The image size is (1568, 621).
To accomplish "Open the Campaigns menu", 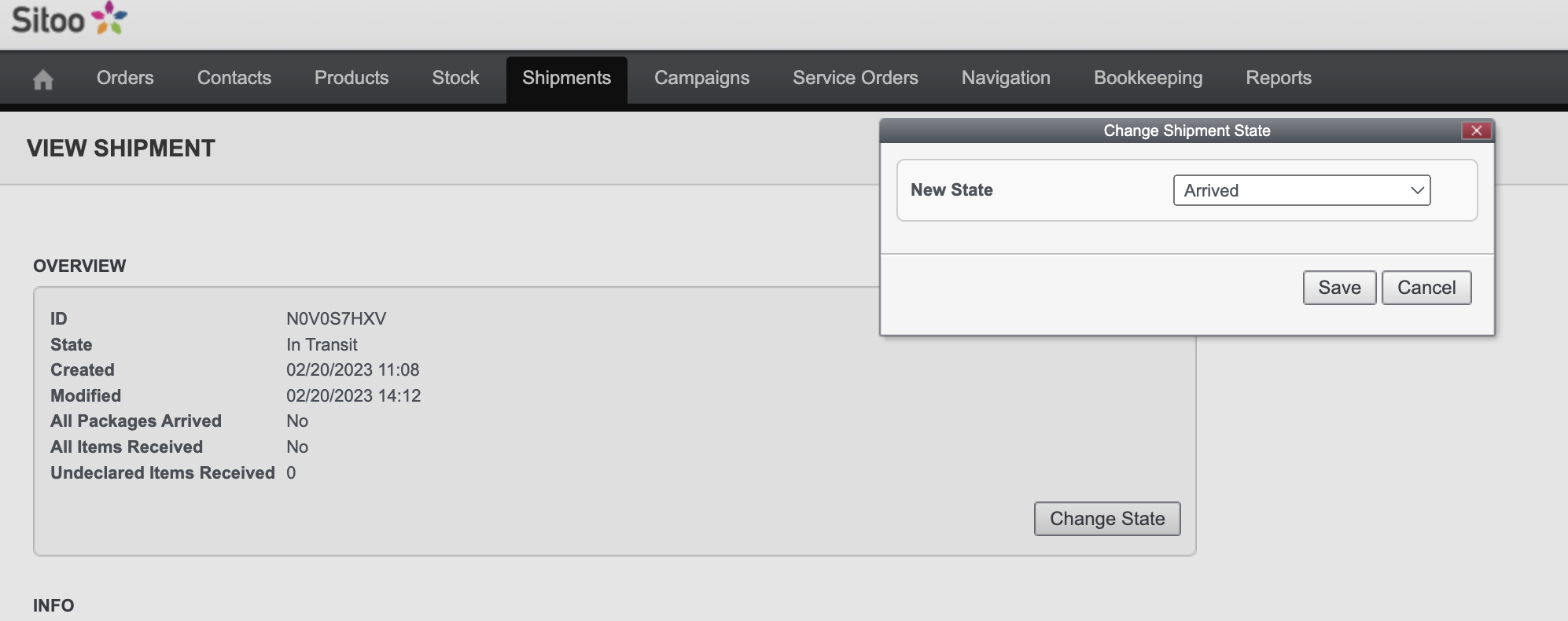I will pos(701,78).
